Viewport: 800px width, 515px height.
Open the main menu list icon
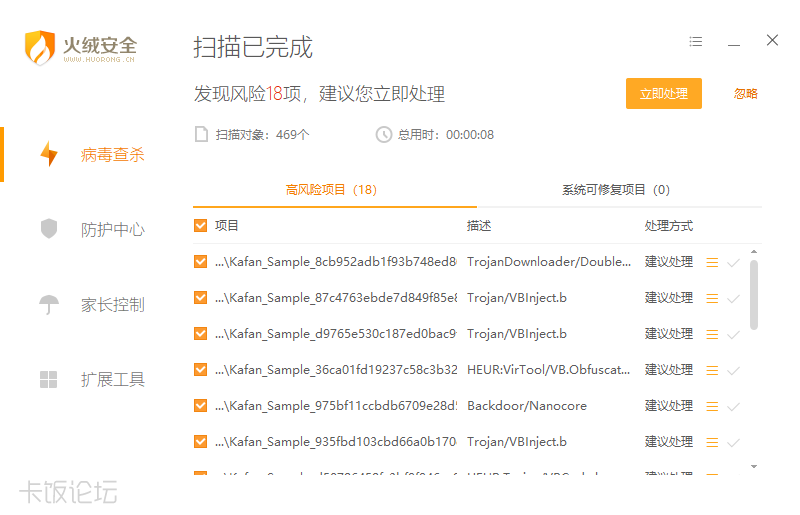pyautogui.click(x=695, y=41)
